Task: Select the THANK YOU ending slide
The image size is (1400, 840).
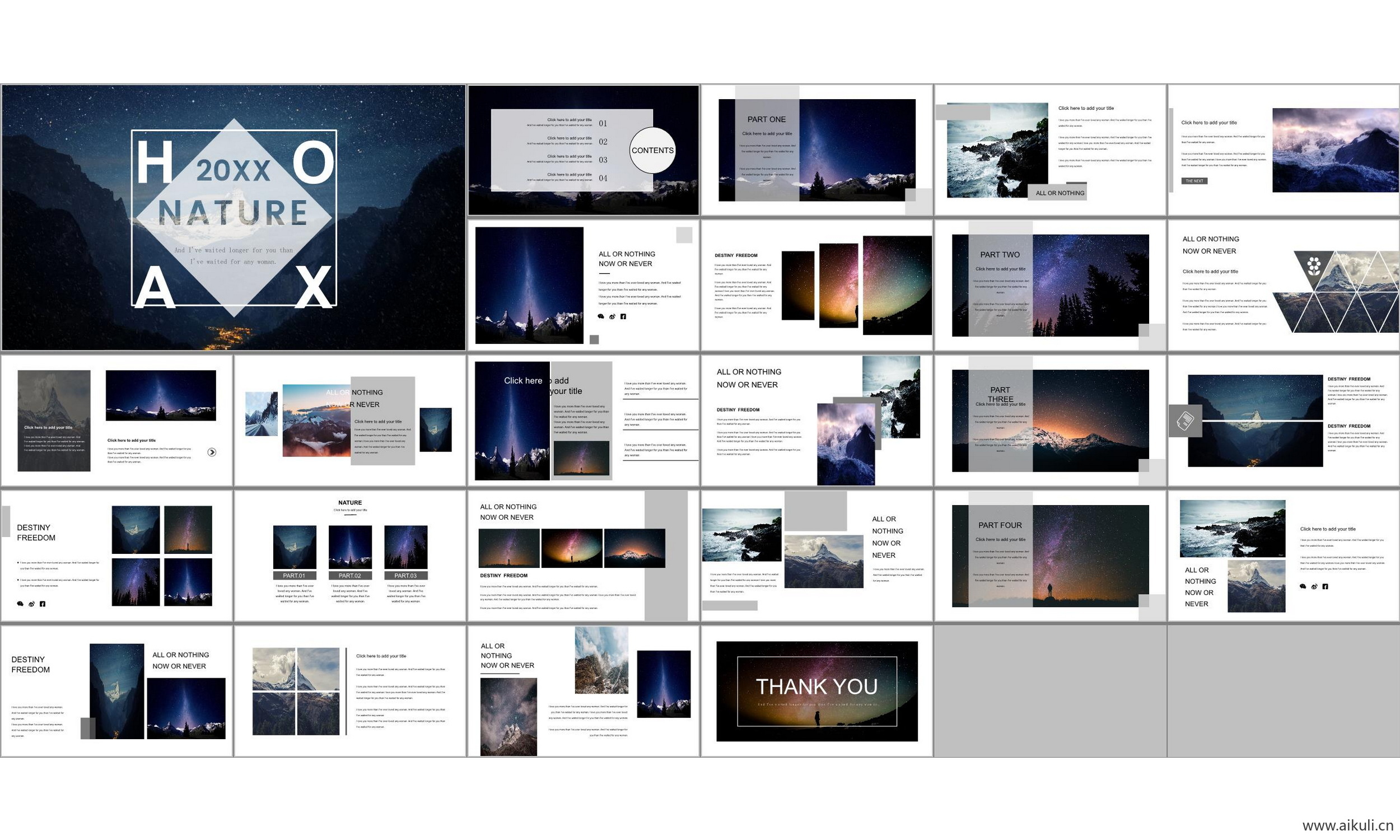Action: 816,690
